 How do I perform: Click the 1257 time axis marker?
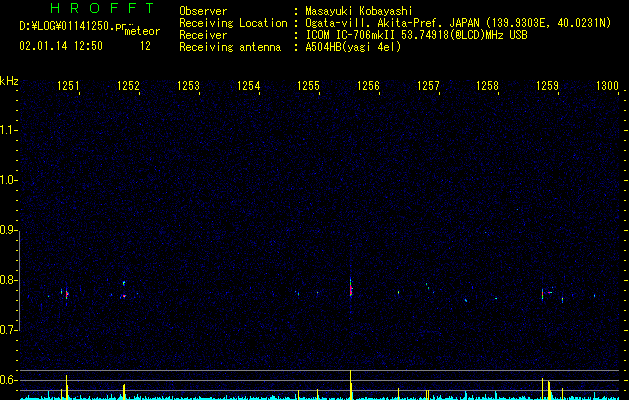tap(428, 86)
